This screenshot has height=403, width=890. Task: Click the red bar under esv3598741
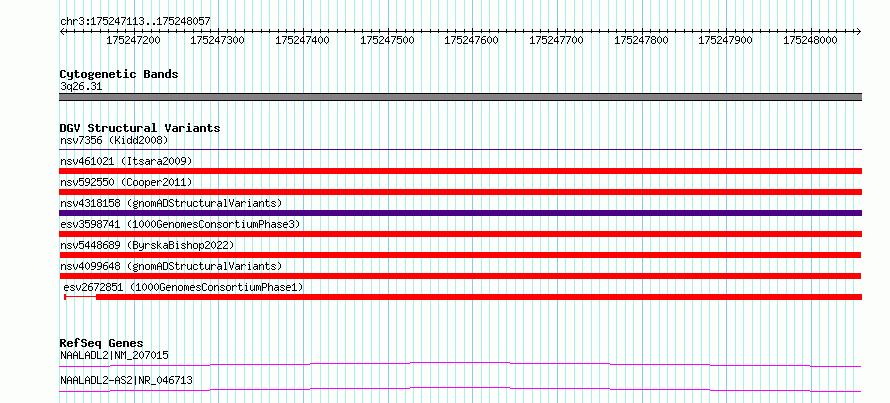pos(460,234)
